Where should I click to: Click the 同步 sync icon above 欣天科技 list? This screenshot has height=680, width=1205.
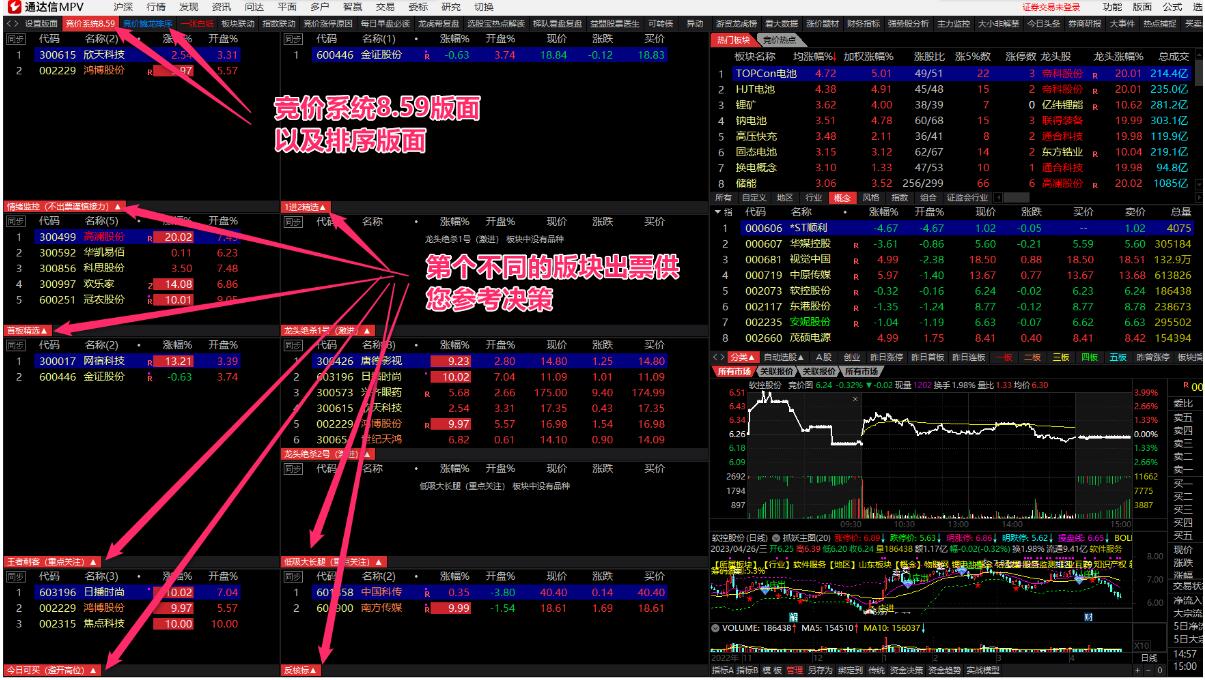click(x=14, y=39)
